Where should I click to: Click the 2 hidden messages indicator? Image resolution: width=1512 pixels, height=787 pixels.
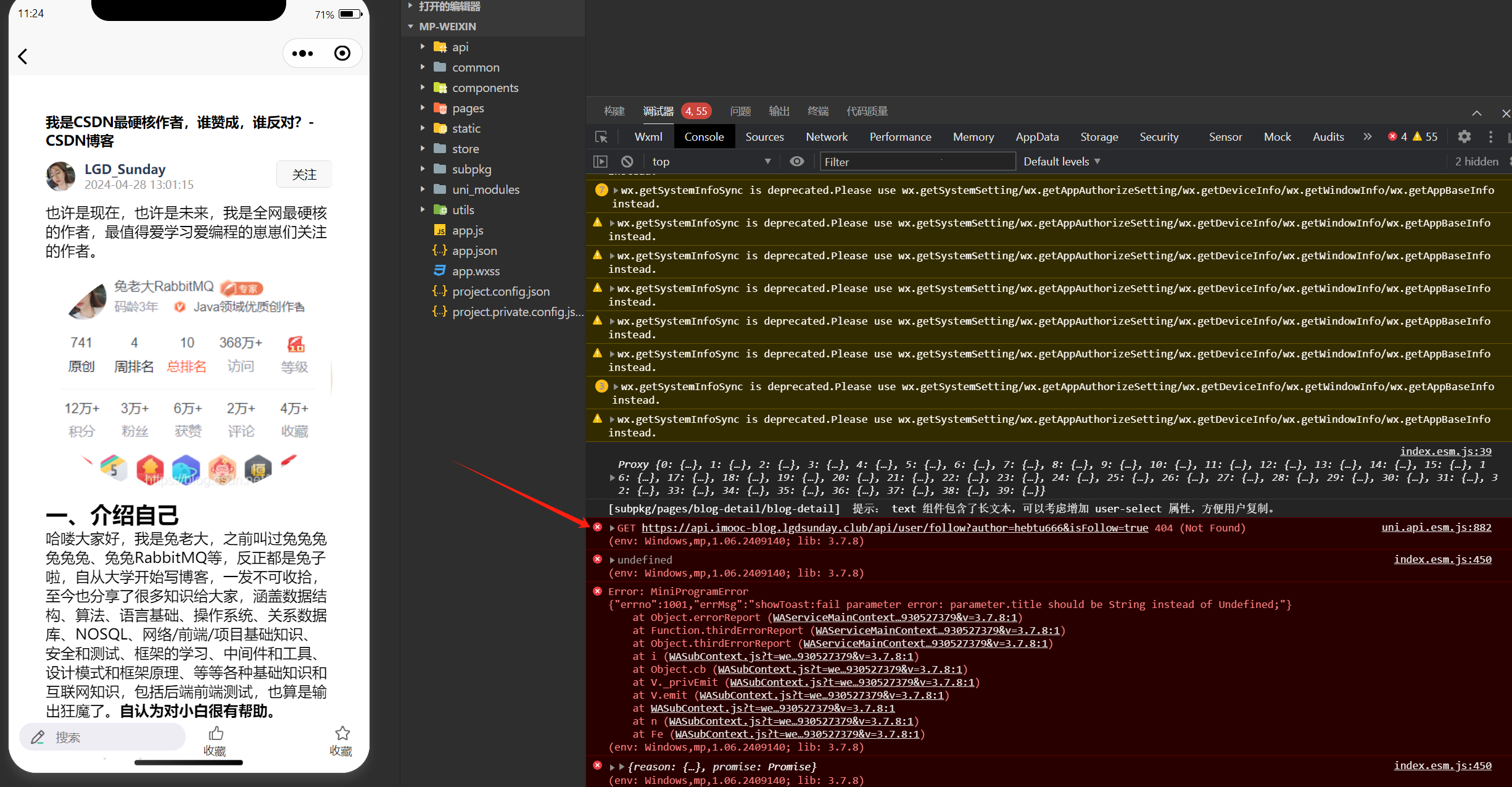coord(1476,162)
